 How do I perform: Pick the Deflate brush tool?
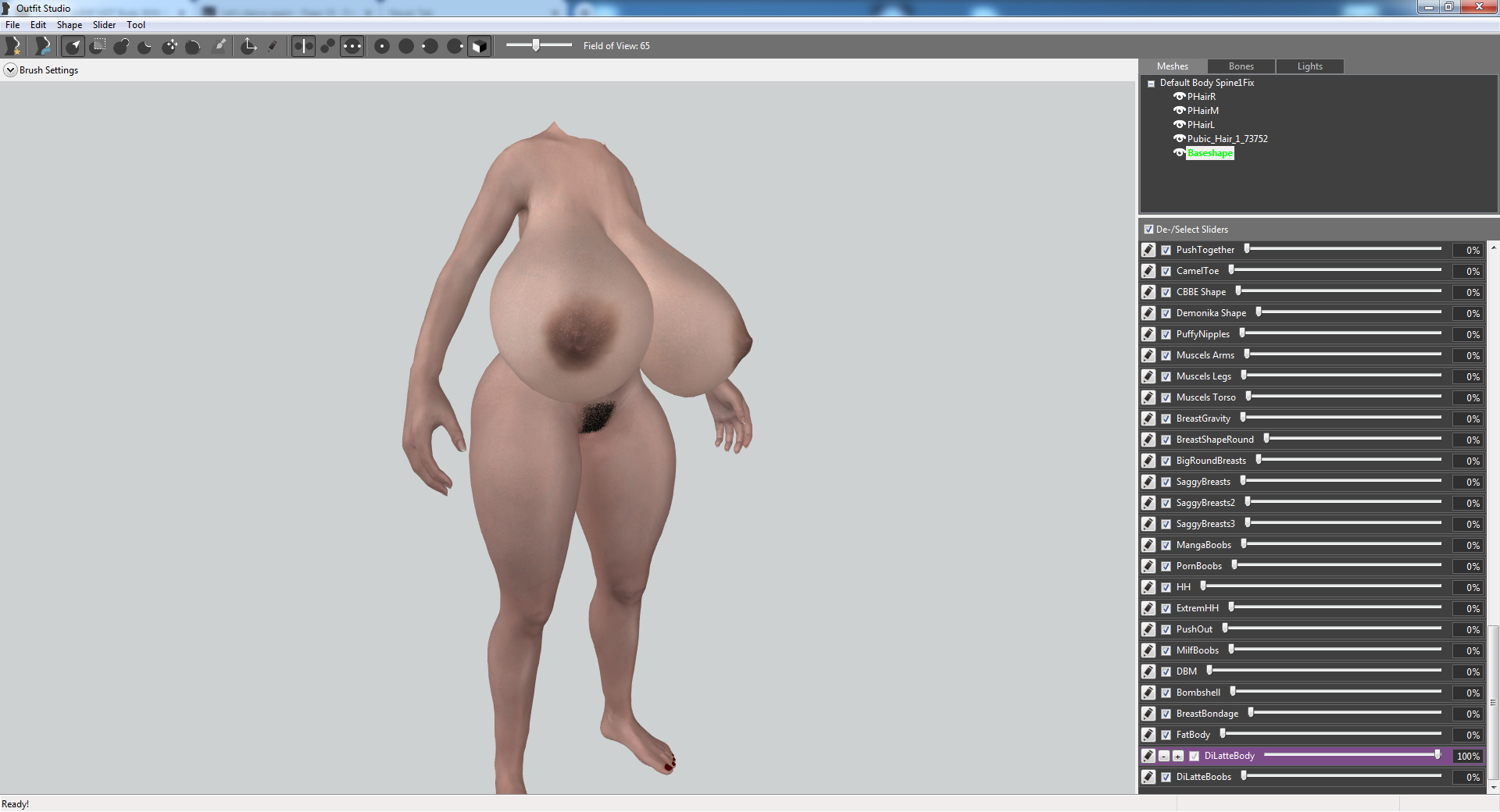tap(145, 46)
